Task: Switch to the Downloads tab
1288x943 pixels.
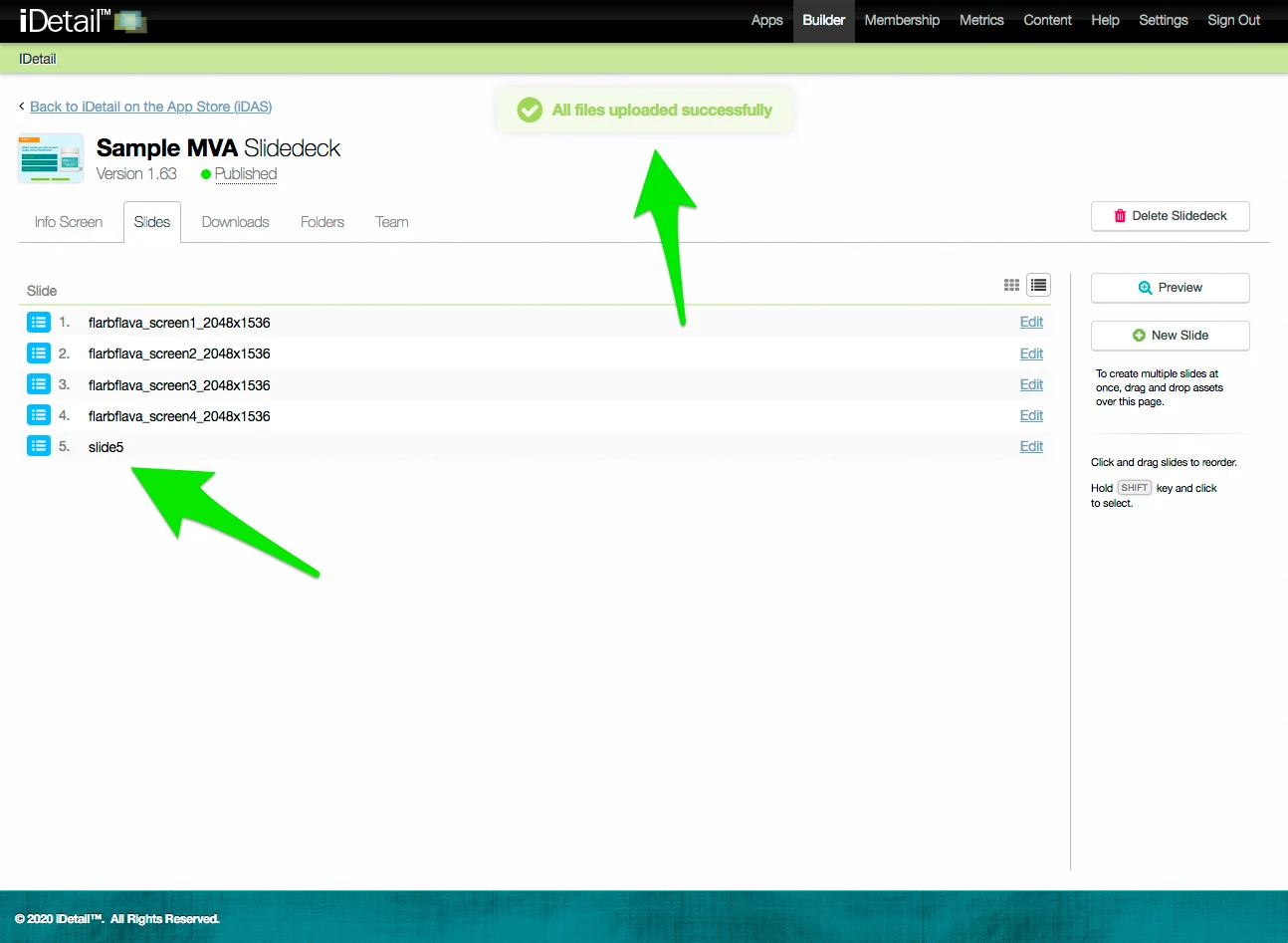Action: pos(236,222)
